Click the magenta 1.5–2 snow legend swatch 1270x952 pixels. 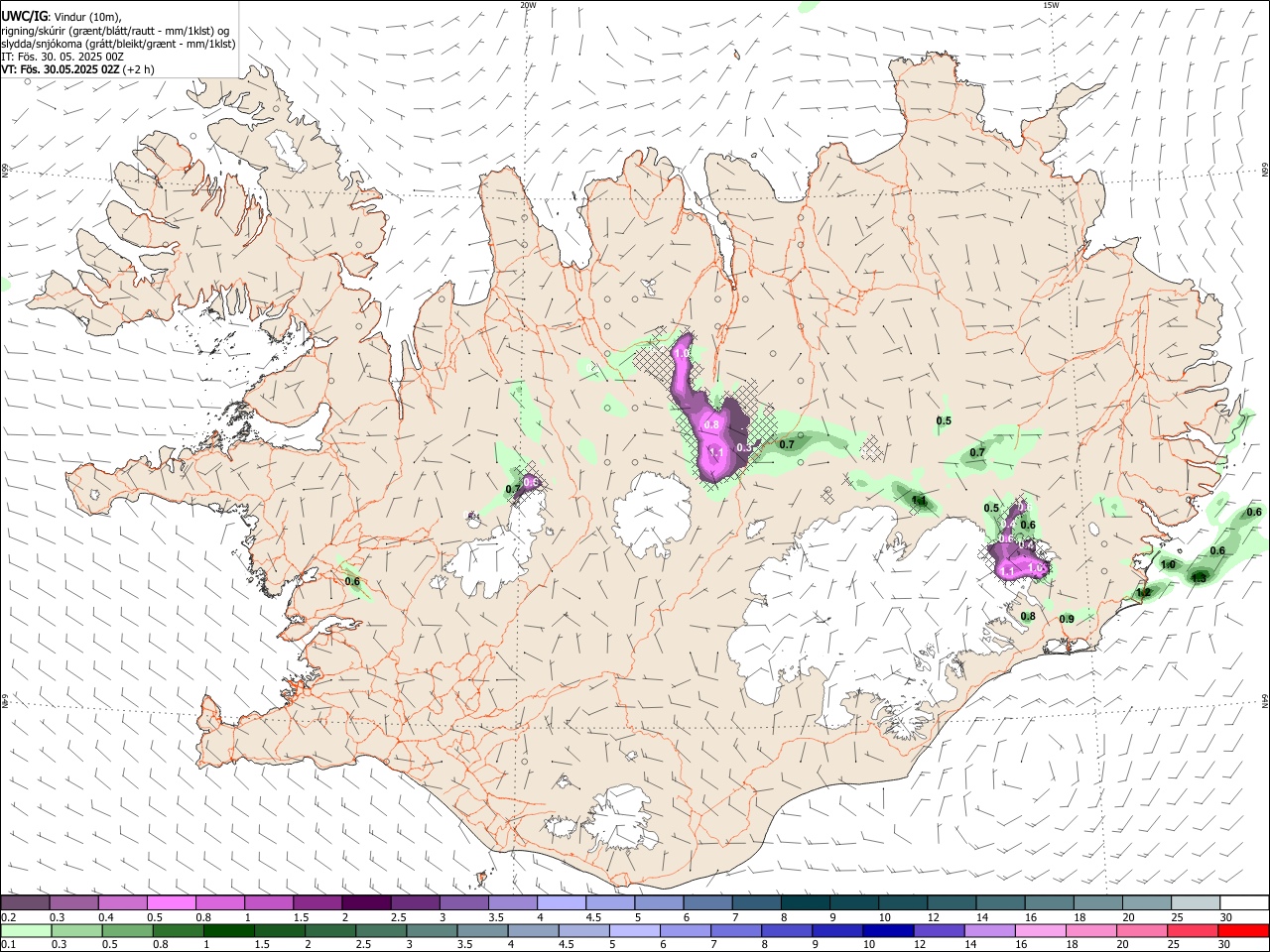click(x=317, y=903)
